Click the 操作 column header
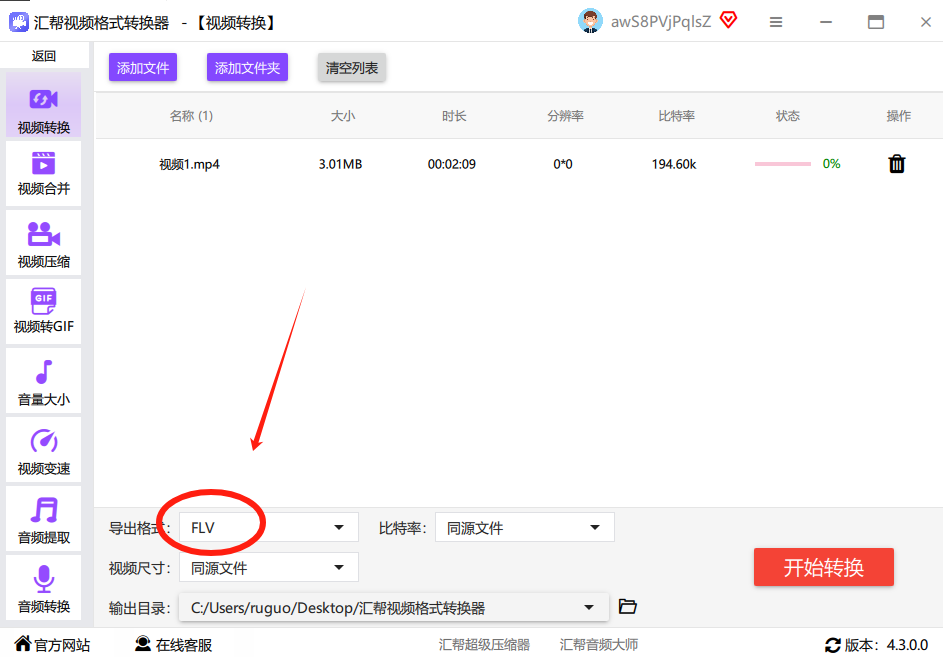The width and height of the screenshot is (943, 657). (898, 116)
